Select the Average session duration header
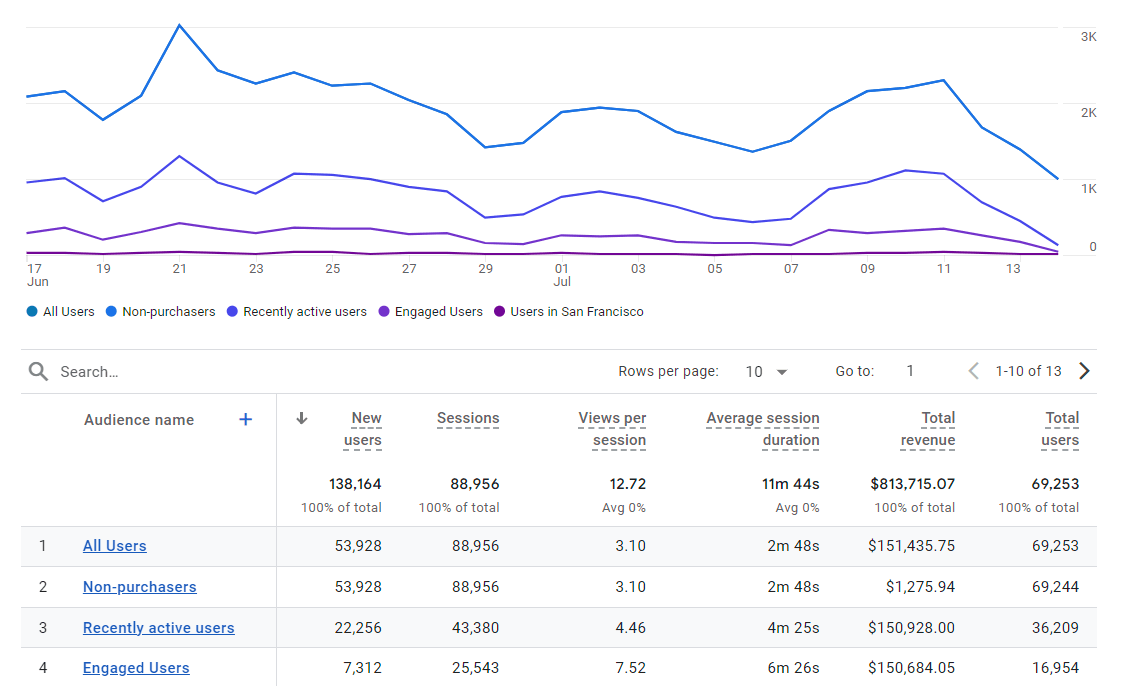Viewport: 1123px width, 686px height. coord(763,429)
